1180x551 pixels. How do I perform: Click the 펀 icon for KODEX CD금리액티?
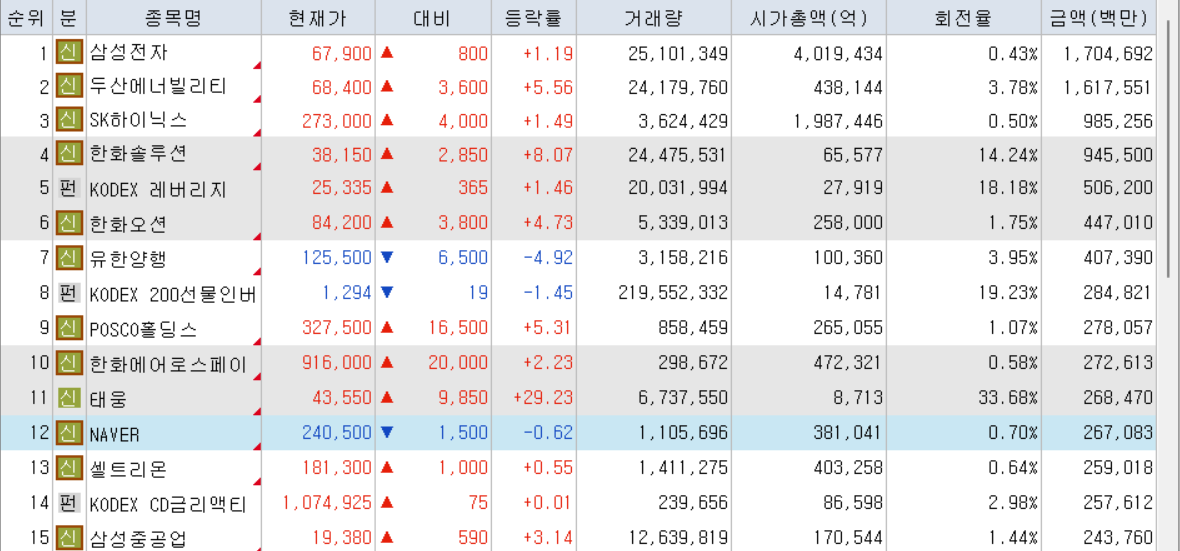coord(70,503)
